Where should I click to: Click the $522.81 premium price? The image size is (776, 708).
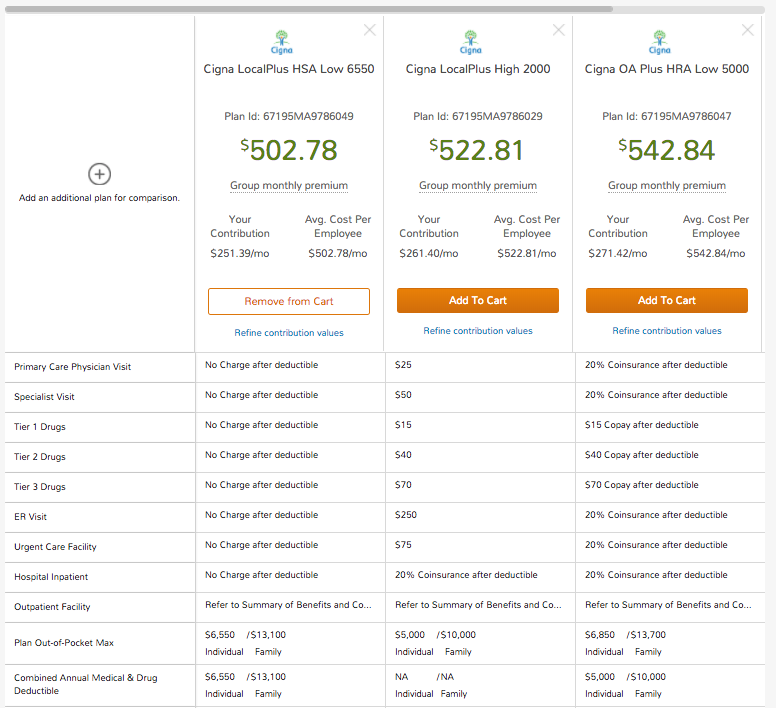477,150
